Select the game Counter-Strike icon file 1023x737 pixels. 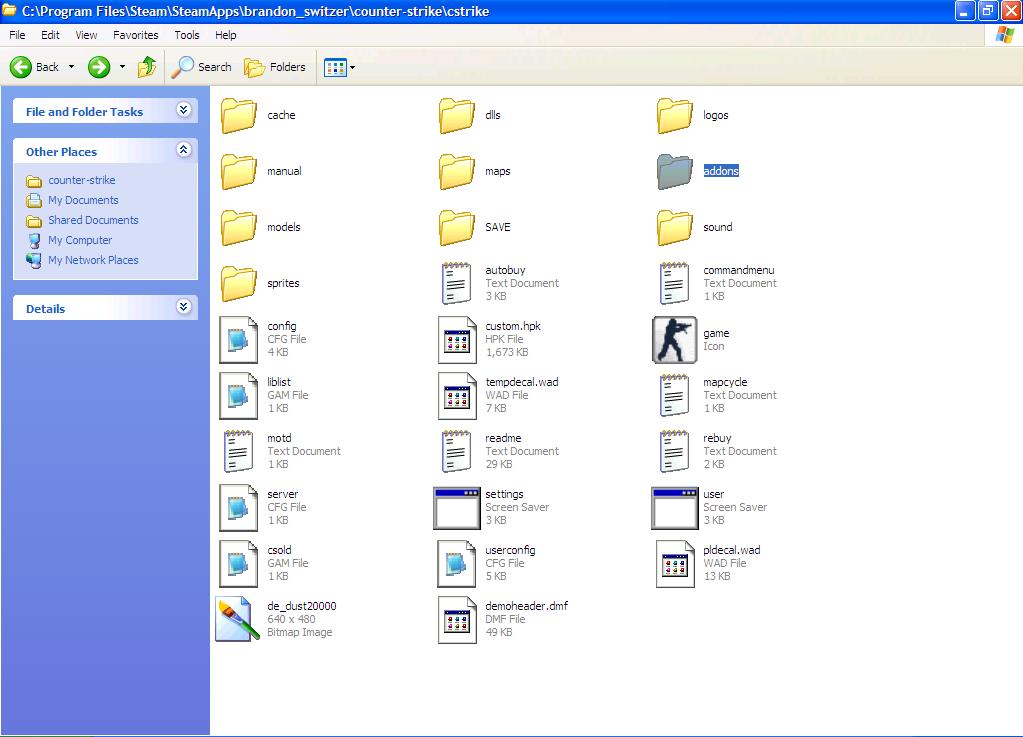click(x=675, y=340)
